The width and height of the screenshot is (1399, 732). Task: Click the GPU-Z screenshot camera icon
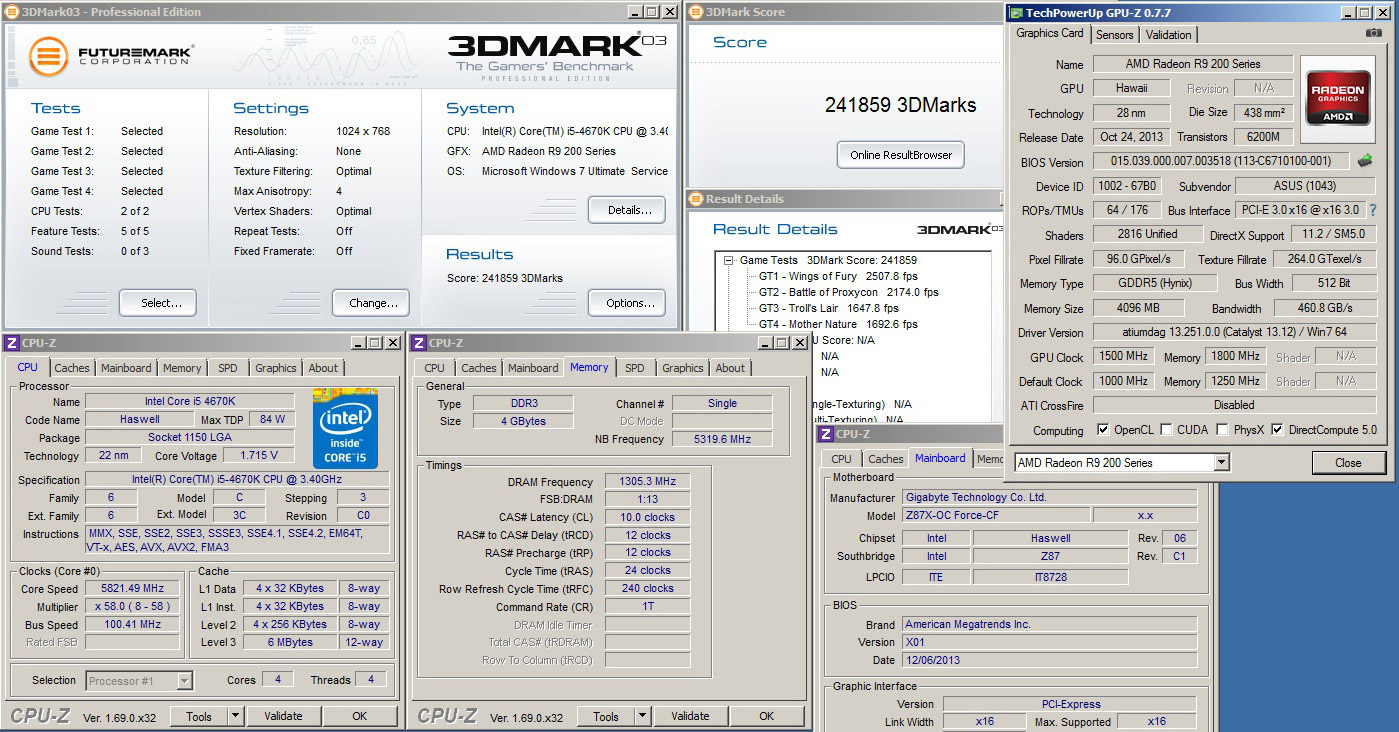tap(1373, 34)
